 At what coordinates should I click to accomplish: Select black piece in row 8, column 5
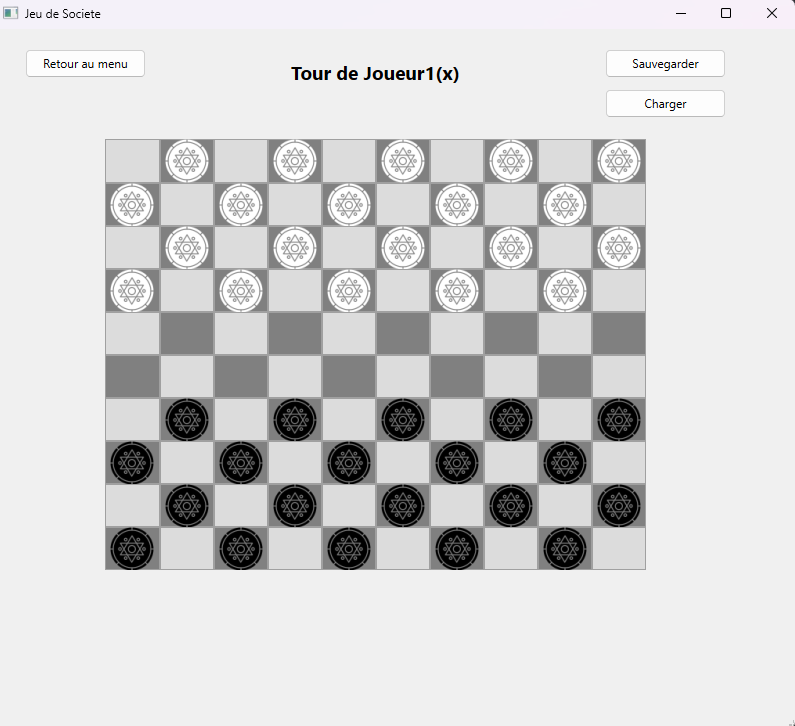pos(349,463)
